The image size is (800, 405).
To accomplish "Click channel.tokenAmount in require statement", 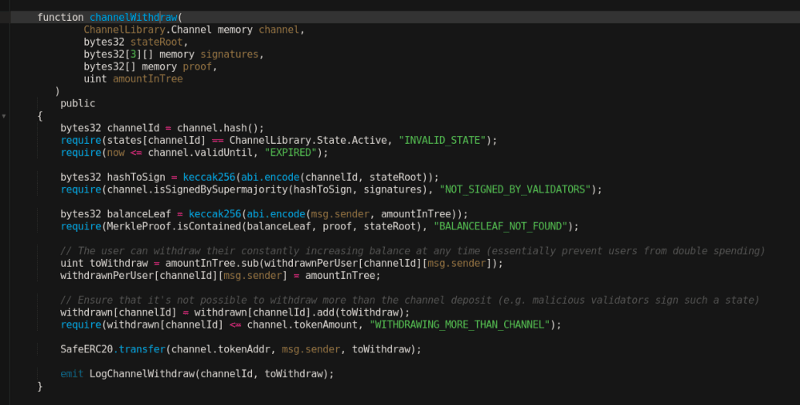I will [x=302, y=324].
